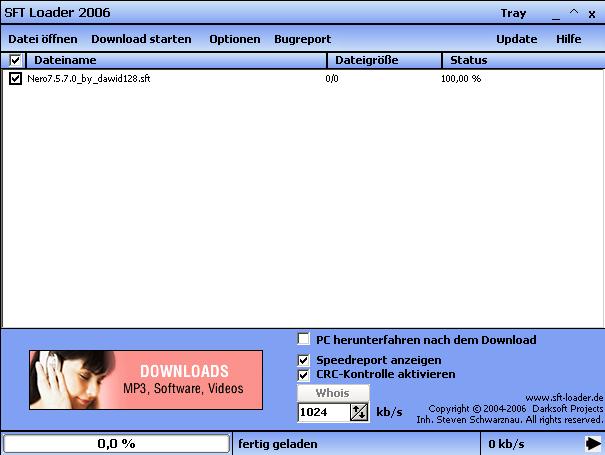Sort by the Dateigröße column header
This screenshot has height=455, width=605.
[x=384, y=60]
